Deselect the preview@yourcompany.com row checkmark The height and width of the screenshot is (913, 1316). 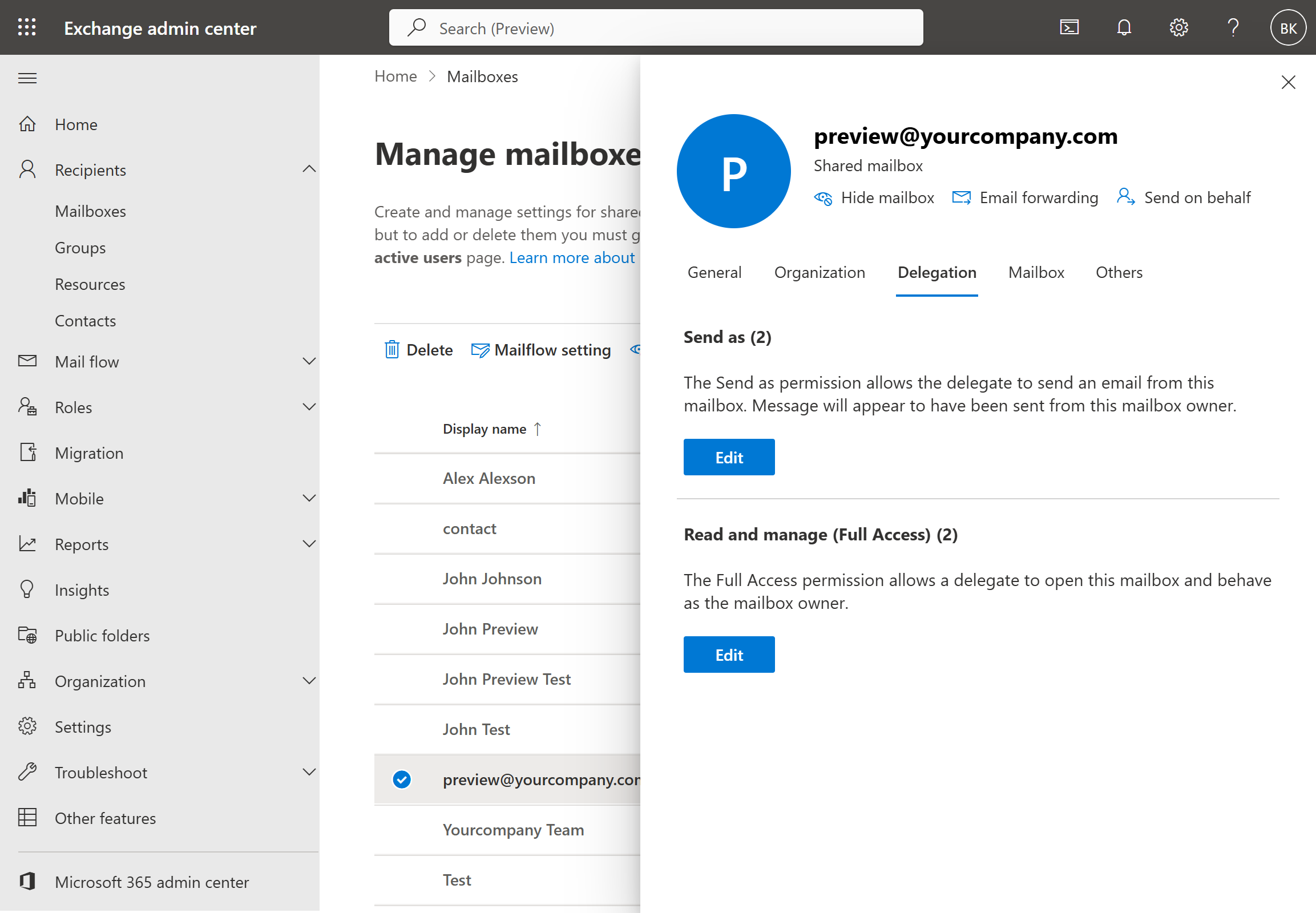click(x=402, y=779)
